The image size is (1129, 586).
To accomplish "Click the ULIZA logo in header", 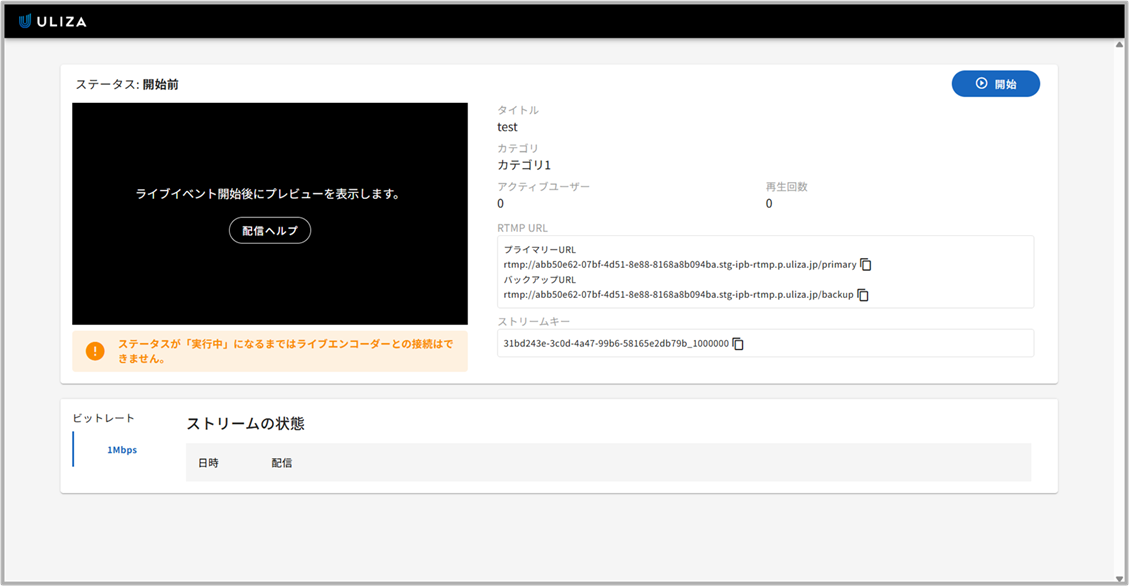I will (52, 22).
